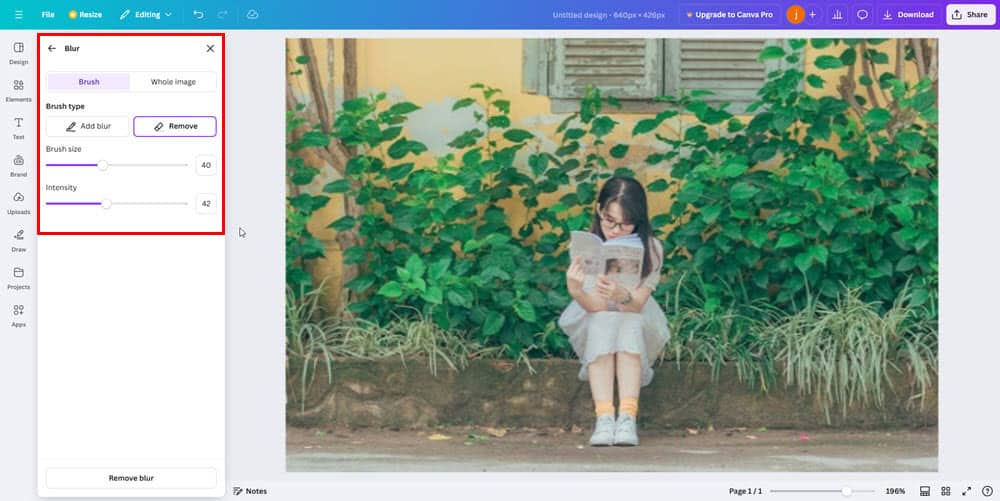
Task: Click the Remove blur button
Action: point(131,478)
